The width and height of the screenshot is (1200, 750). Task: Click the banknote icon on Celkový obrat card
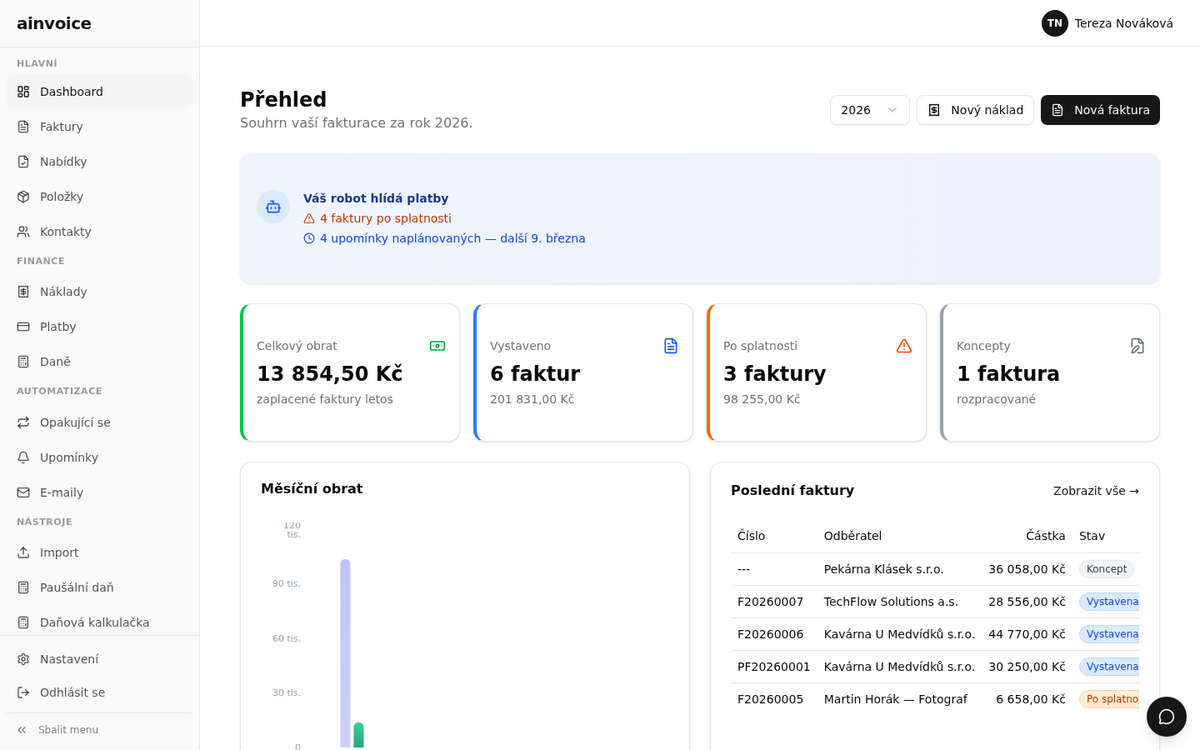(x=437, y=346)
